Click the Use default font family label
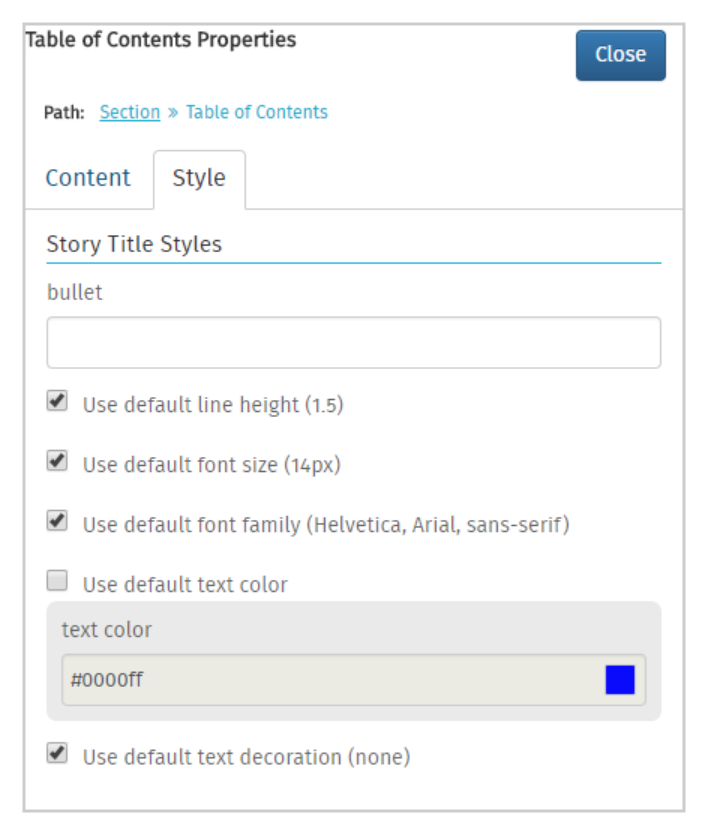The image size is (707, 835). point(326,525)
